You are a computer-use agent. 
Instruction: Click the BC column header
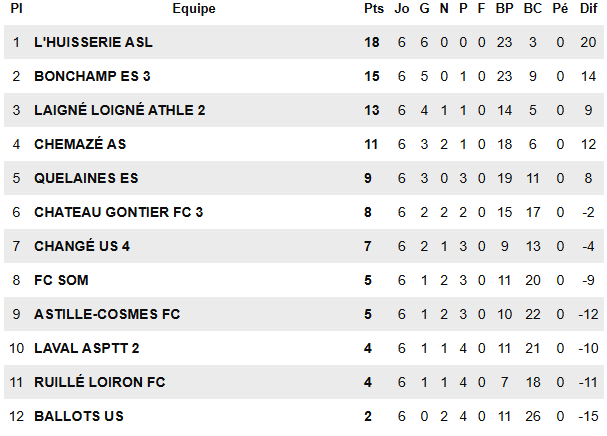(532, 9)
